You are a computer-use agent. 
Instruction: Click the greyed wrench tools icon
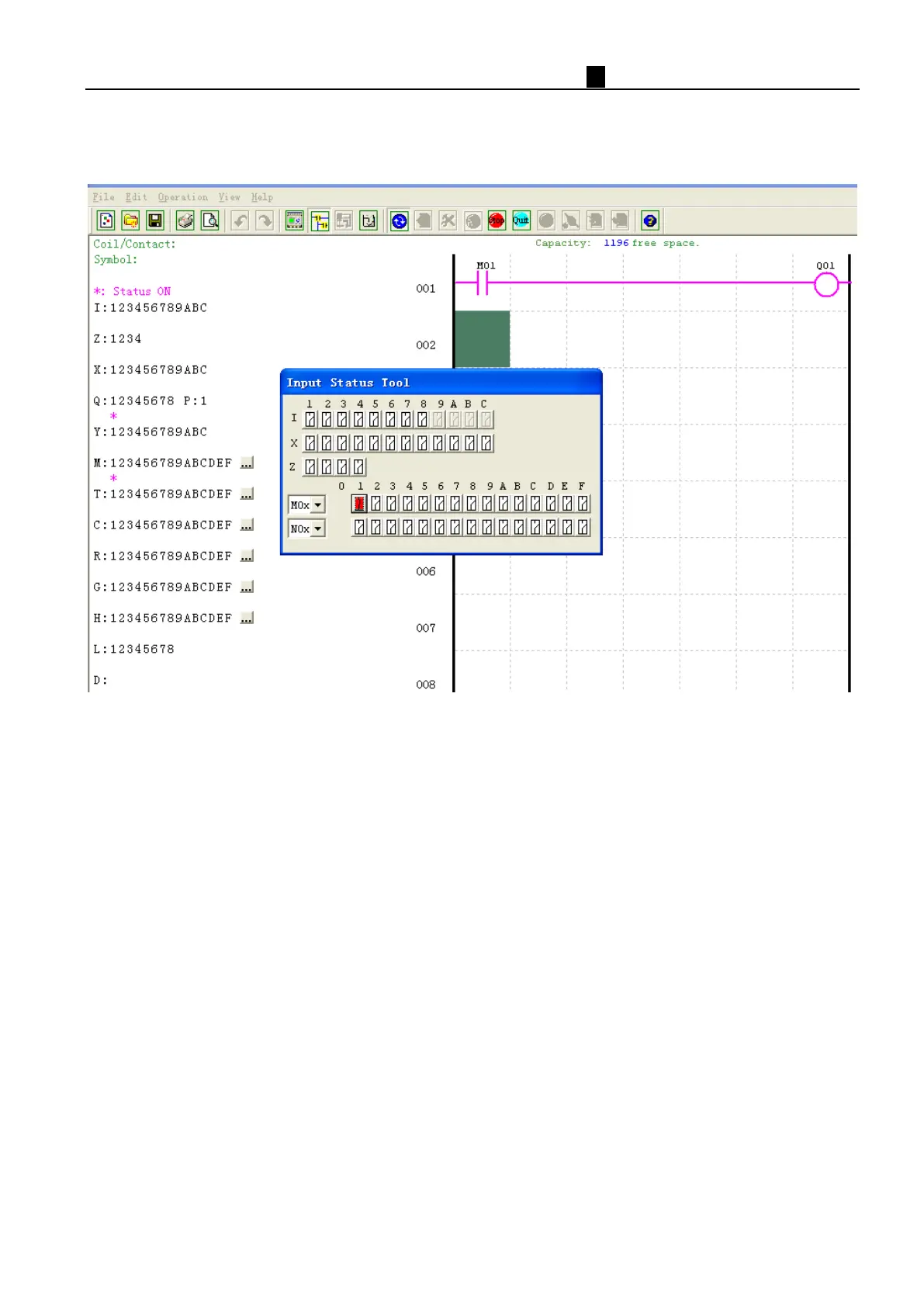coord(448,221)
